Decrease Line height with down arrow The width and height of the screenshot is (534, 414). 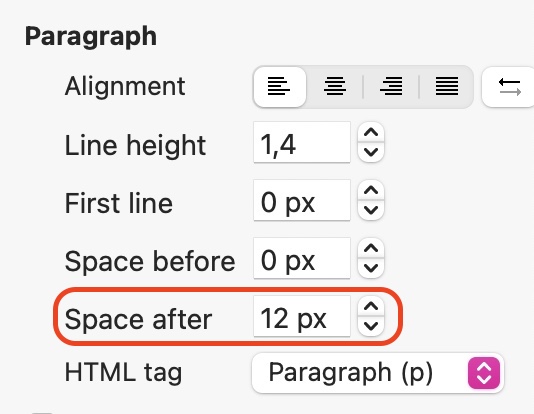click(x=371, y=152)
